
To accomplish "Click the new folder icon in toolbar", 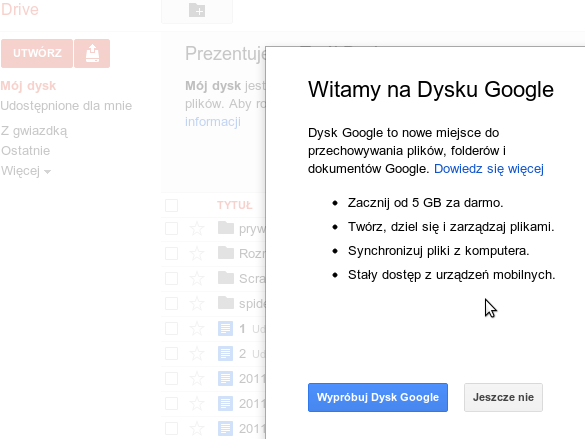I will (197, 10).
